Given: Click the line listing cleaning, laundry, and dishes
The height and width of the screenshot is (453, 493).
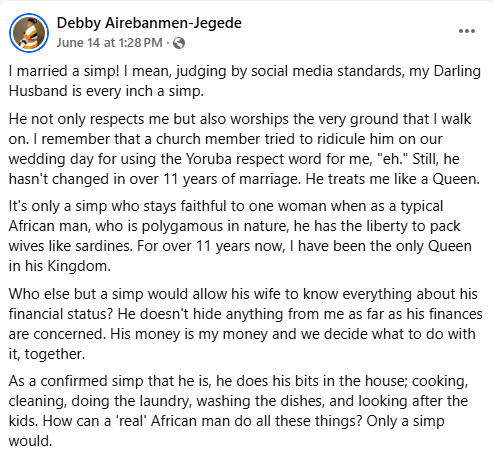Looking at the screenshot, I should click(238, 401).
